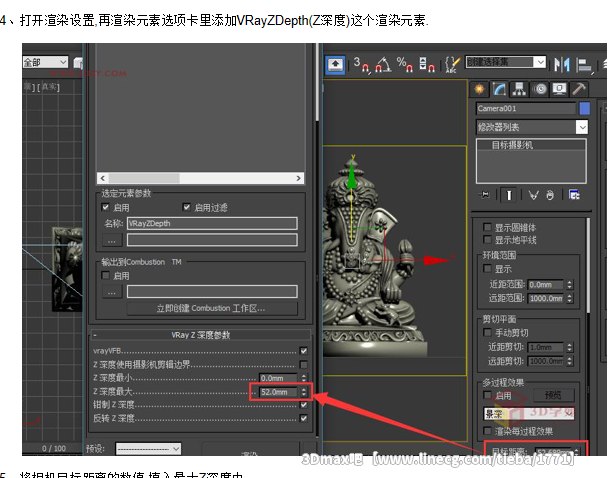
Task: Toggle 显示 checkbox under 环境范围
Action: coord(487,269)
